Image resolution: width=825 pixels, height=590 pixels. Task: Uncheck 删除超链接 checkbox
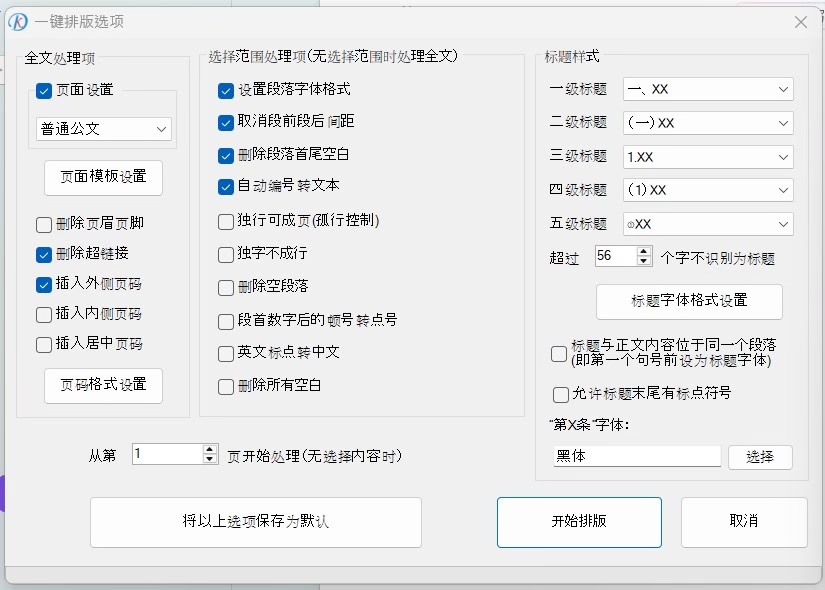coord(44,254)
